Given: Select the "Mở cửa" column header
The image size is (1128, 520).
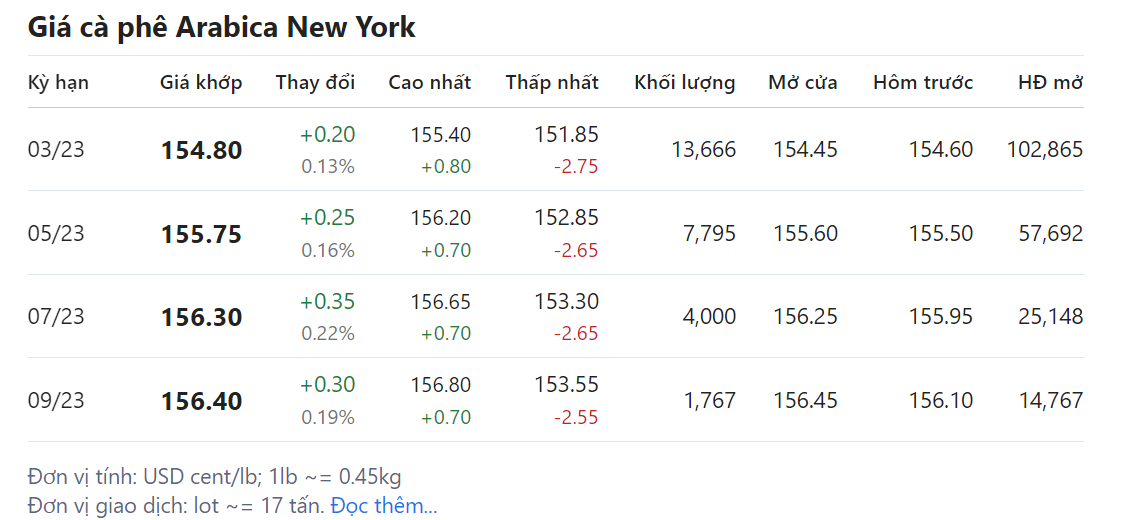Looking at the screenshot, I should click(x=803, y=82).
